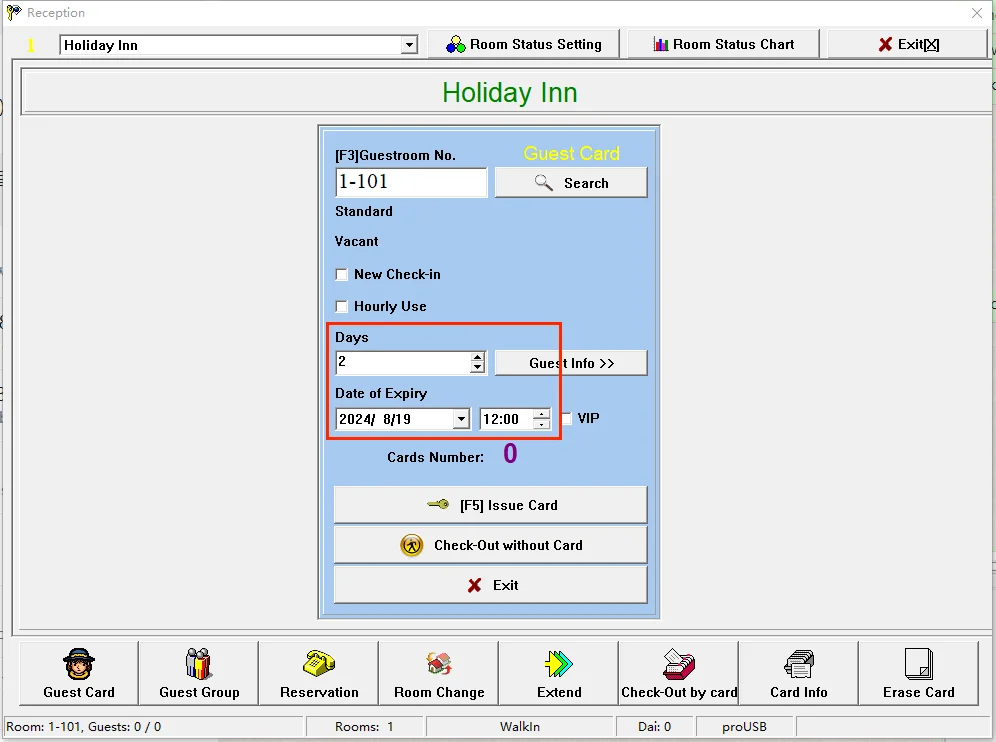Viewport: 996px width, 742px height.
Task: Click the [F5] Issue Card button
Action: pyautogui.click(x=490, y=505)
